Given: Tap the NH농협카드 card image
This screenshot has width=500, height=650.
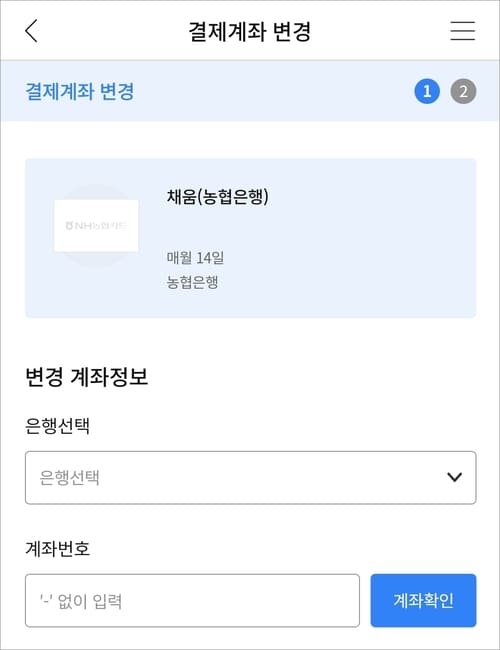Looking at the screenshot, I should 96,226.
